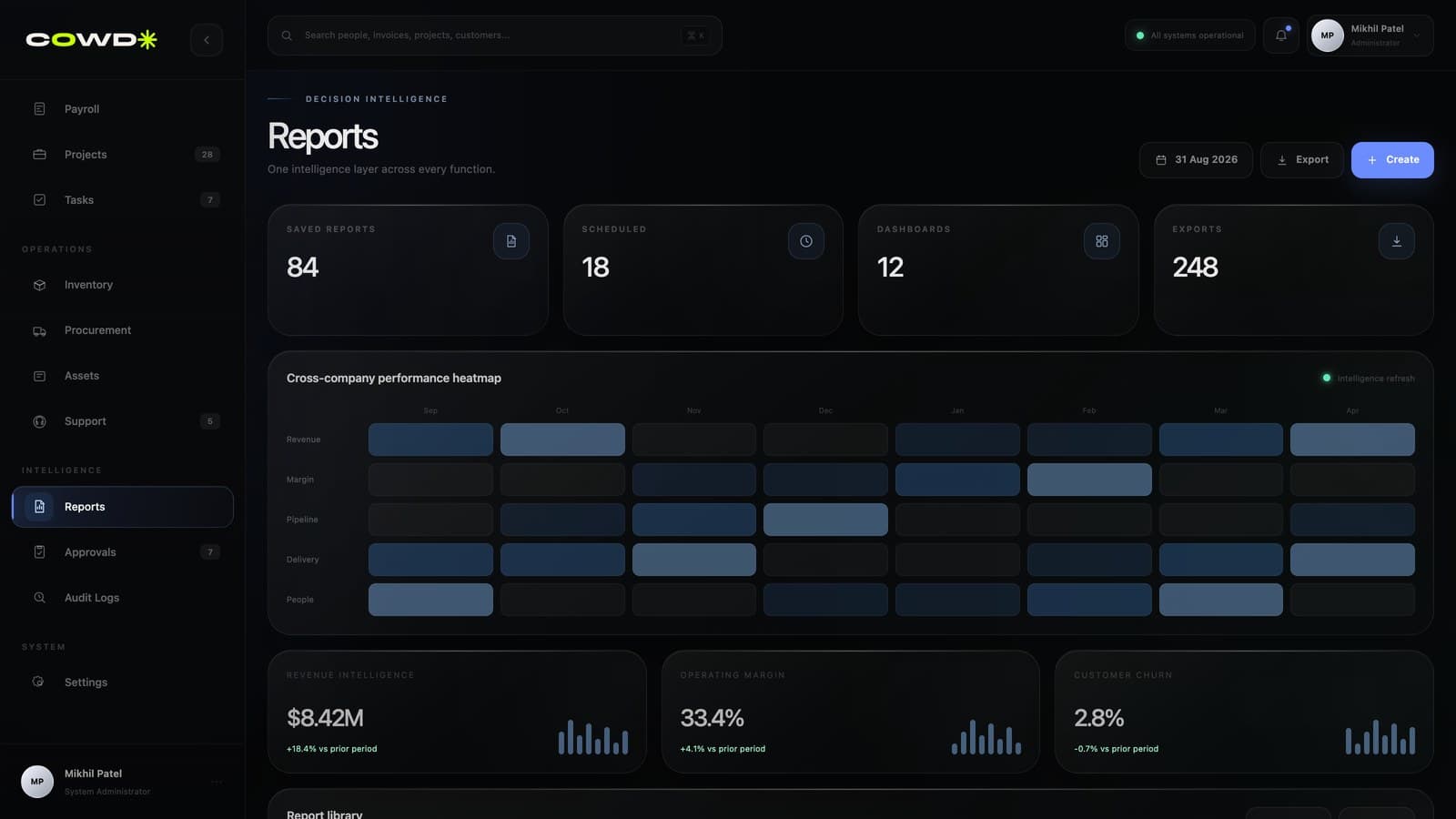Click the Payroll sidebar icon

point(39,109)
